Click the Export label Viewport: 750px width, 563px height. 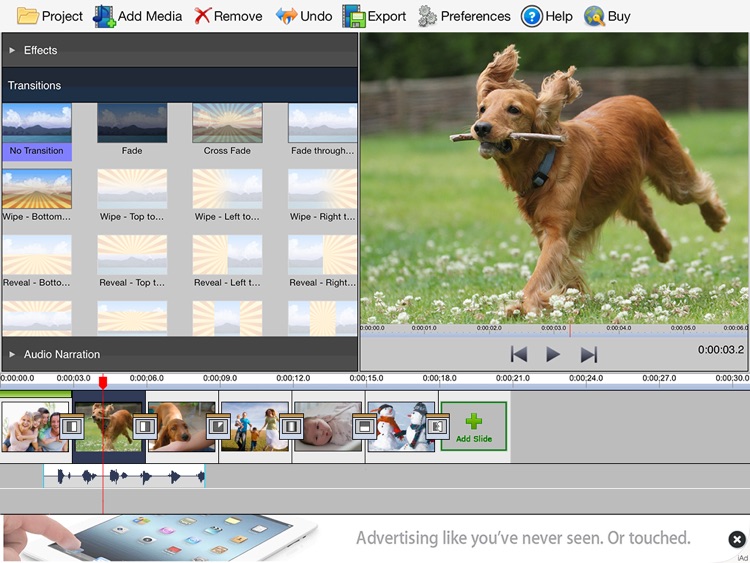point(386,16)
